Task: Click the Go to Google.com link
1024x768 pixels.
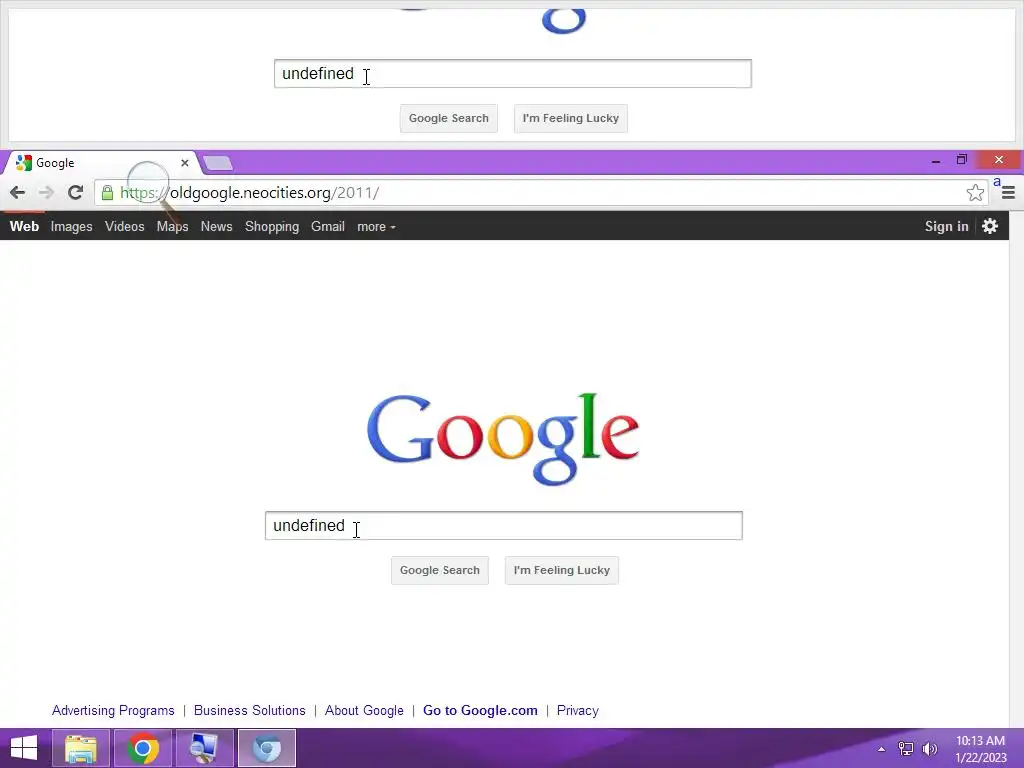Action: coord(480,711)
